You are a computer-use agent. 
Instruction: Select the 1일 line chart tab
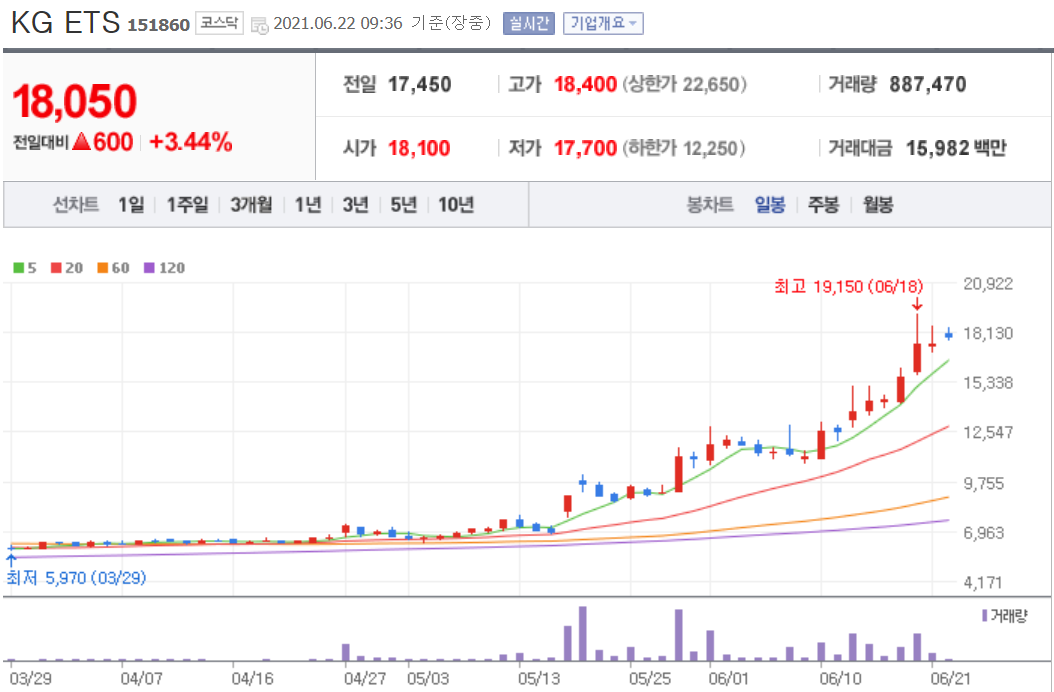(x=131, y=204)
